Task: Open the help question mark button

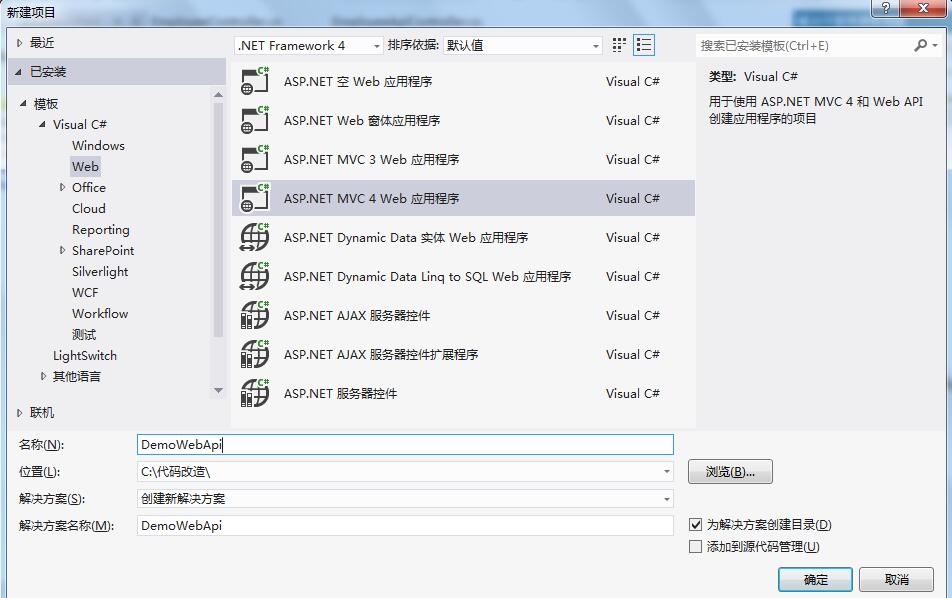Action: tap(885, 8)
